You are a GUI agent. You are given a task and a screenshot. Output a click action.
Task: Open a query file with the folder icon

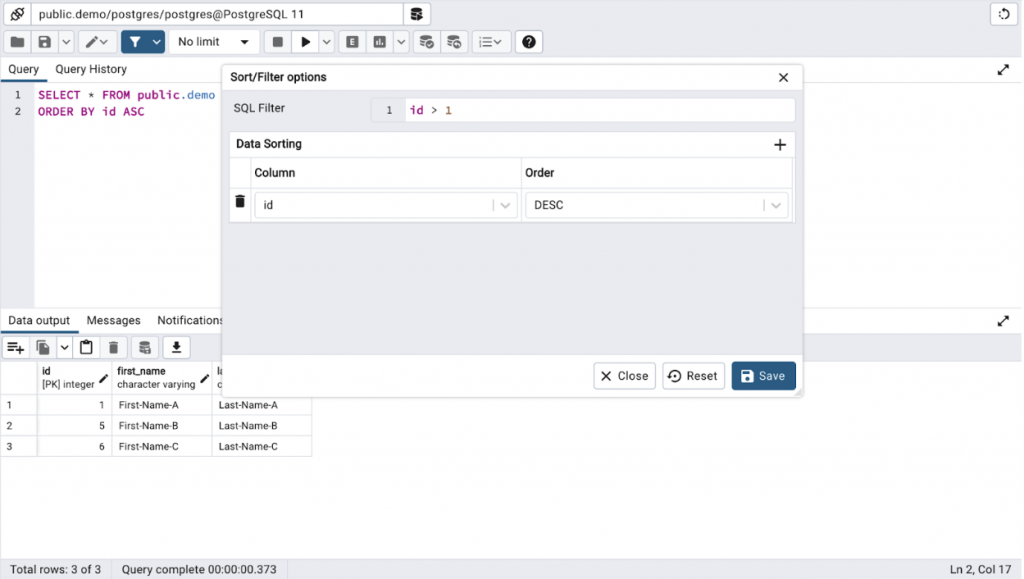[16, 41]
